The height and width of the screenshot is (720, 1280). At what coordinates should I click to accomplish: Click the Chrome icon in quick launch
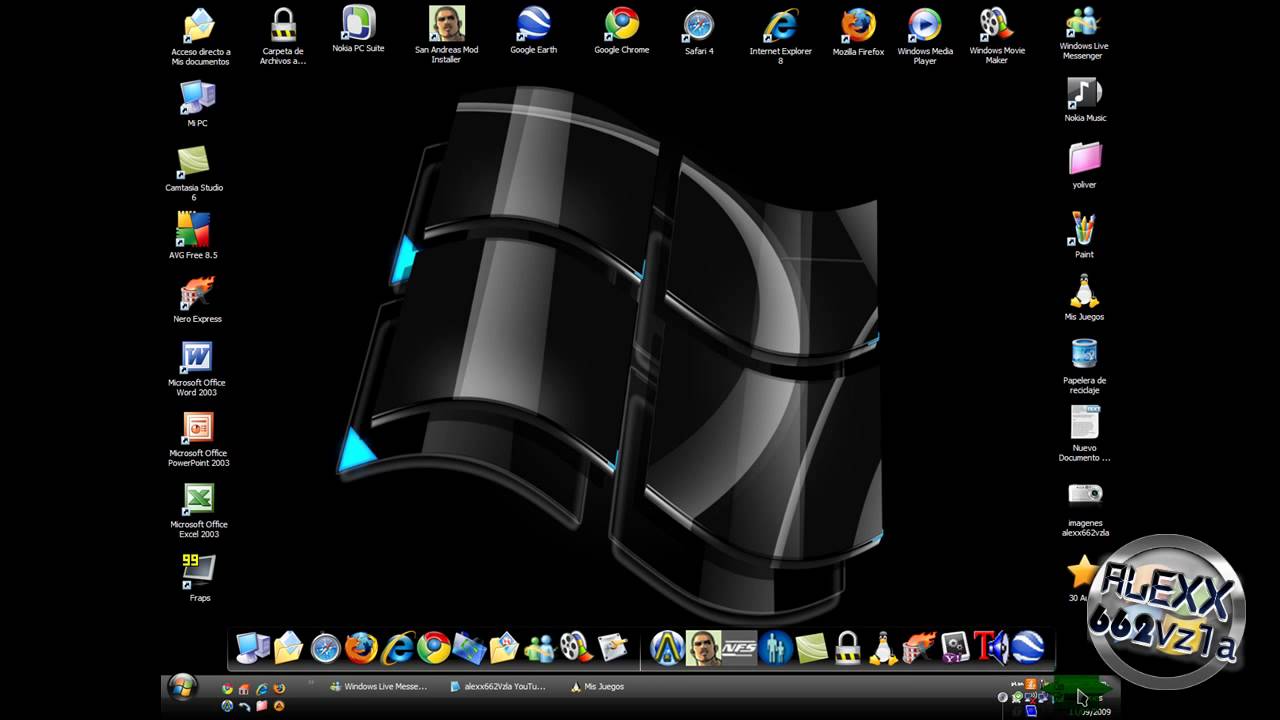(227, 688)
